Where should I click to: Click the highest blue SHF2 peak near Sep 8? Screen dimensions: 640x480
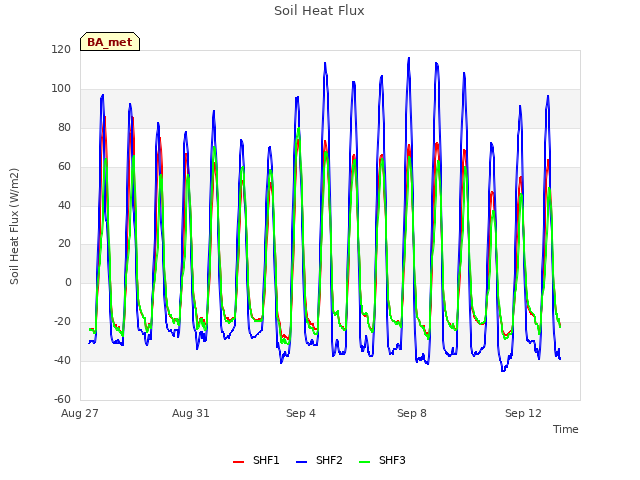click(x=409, y=58)
